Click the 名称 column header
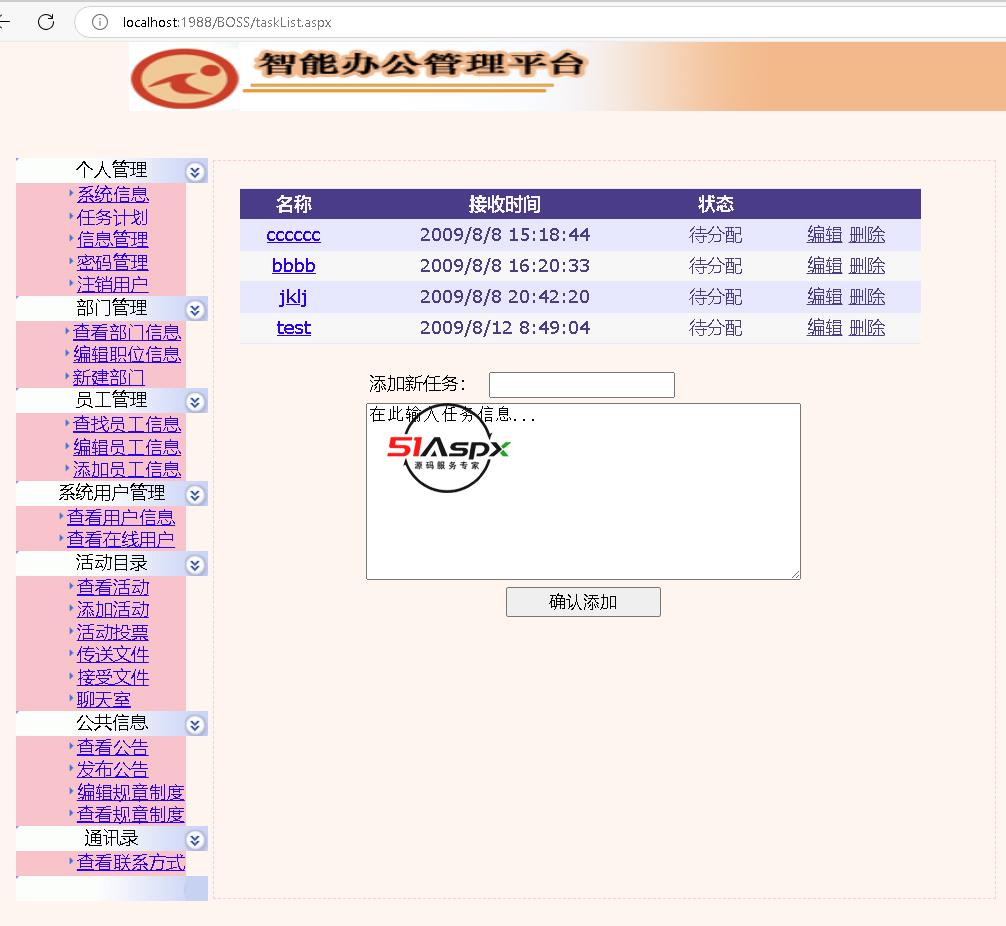1006x926 pixels. pyautogui.click(x=293, y=204)
